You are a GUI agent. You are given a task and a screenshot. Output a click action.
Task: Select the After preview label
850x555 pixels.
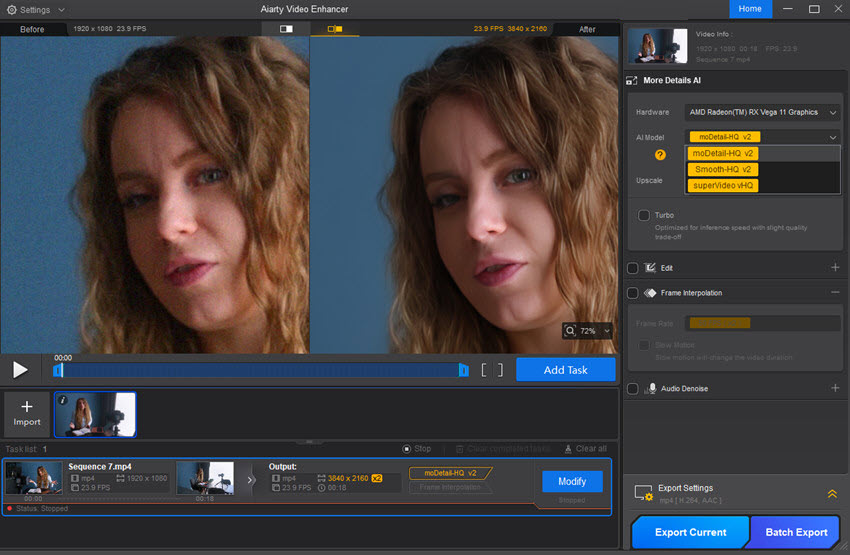[x=587, y=29]
